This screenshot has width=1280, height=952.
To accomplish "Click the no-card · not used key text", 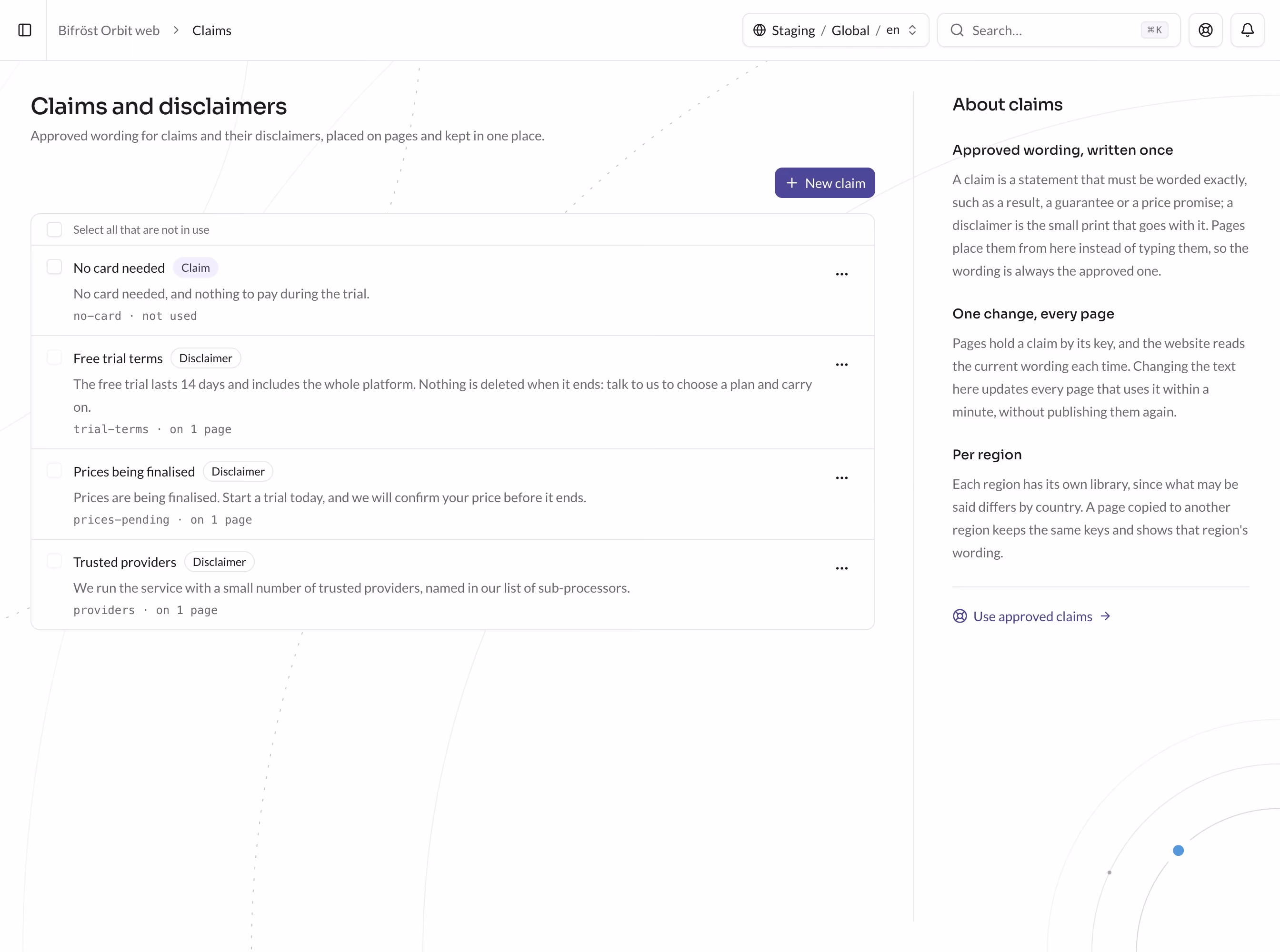I will tap(135, 316).
